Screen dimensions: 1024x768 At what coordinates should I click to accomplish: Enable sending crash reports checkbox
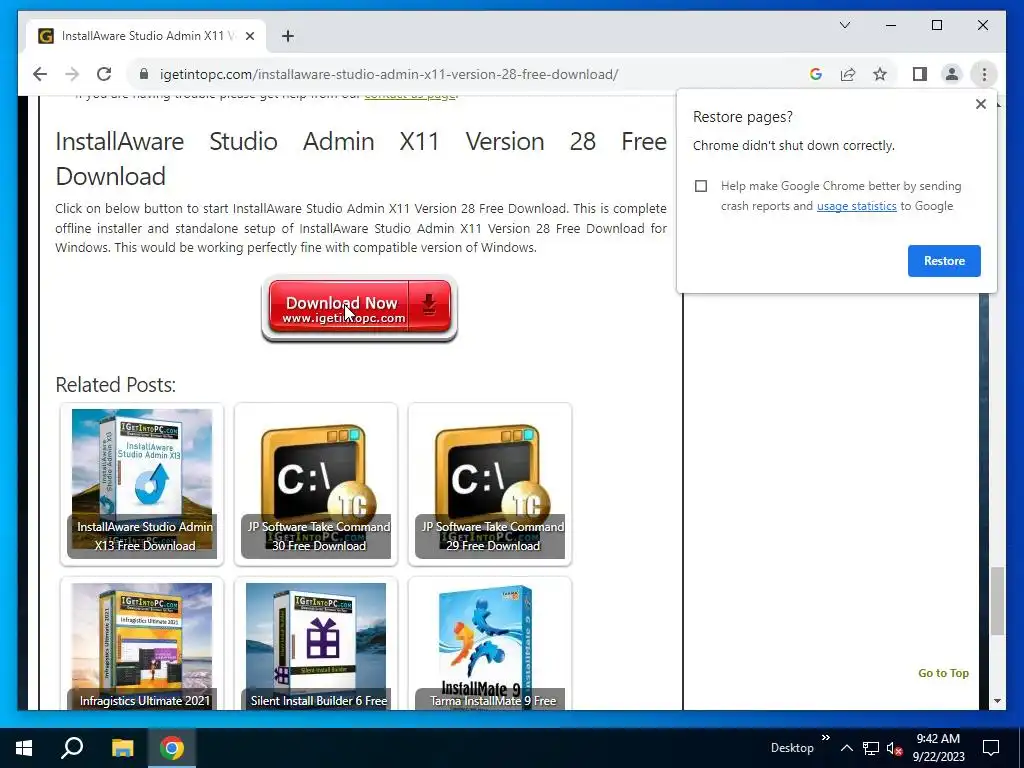pyautogui.click(x=701, y=186)
